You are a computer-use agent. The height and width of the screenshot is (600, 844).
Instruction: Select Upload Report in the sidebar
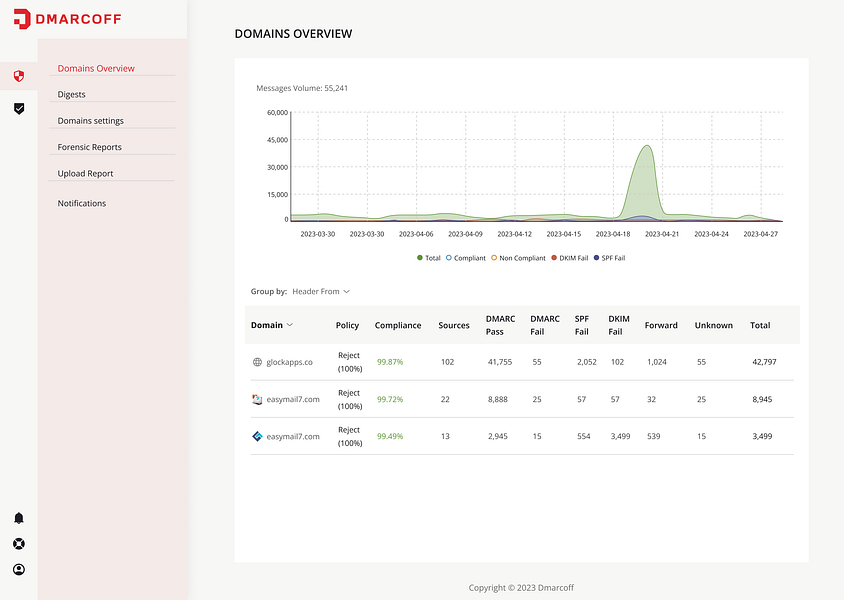[85, 174]
